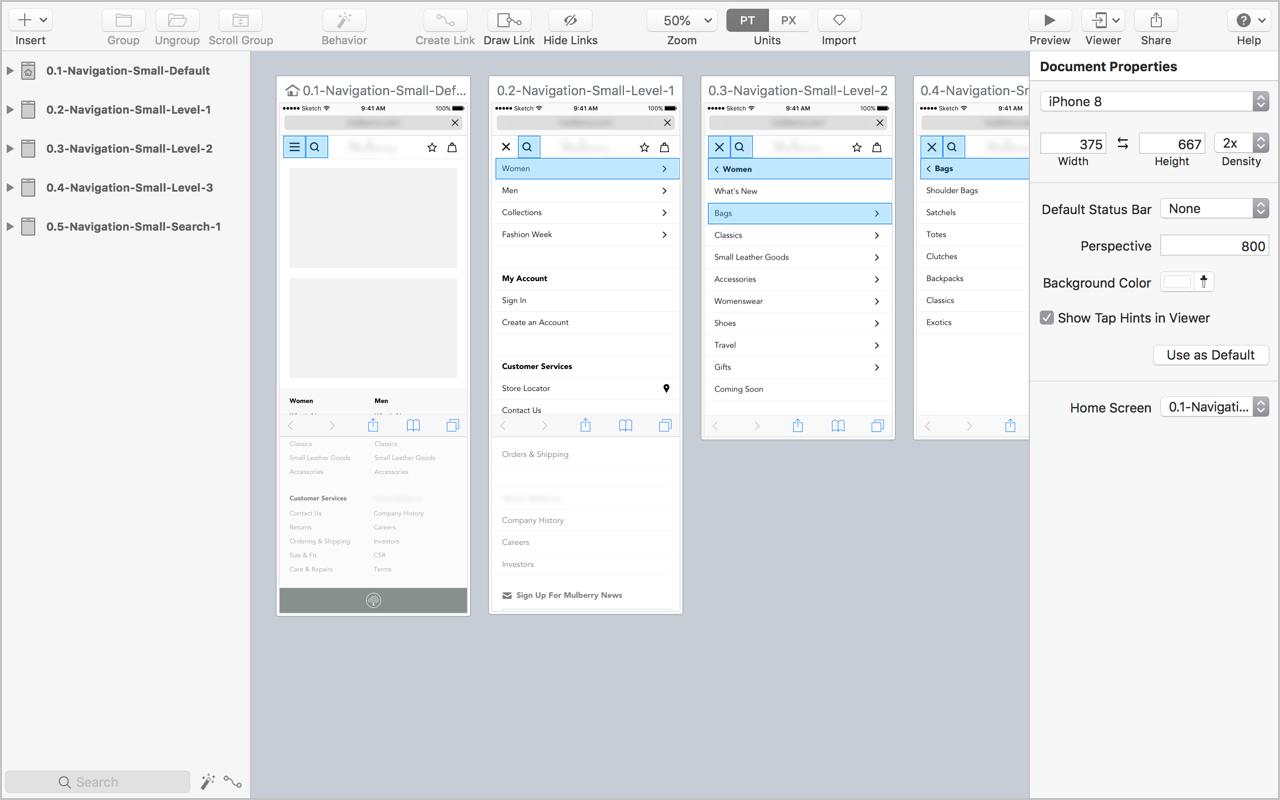This screenshot has height=800, width=1280.
Task: Click the layer Search field
Action: [97, 782]
